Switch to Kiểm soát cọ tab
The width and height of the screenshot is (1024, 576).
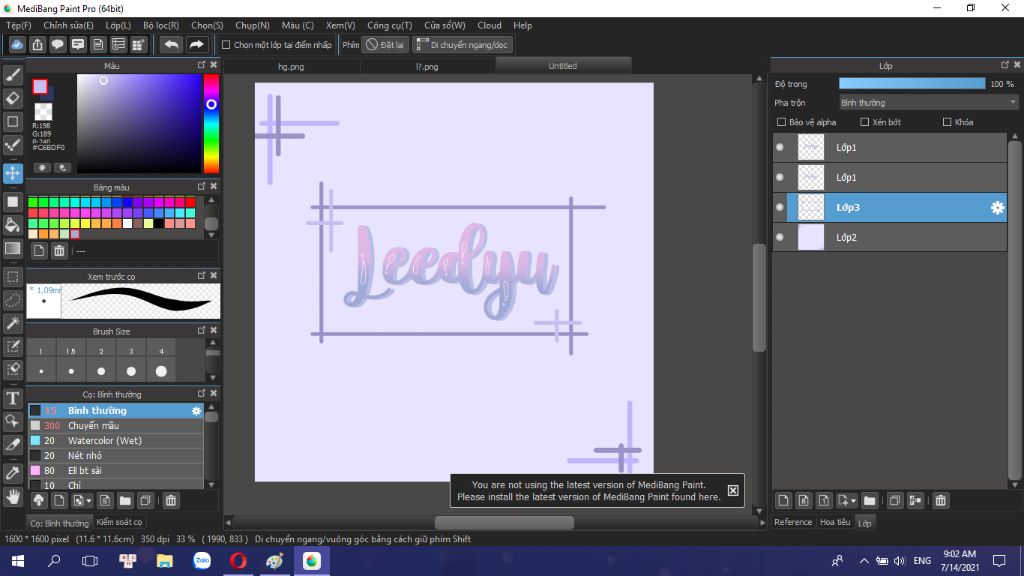coord(119,522)
